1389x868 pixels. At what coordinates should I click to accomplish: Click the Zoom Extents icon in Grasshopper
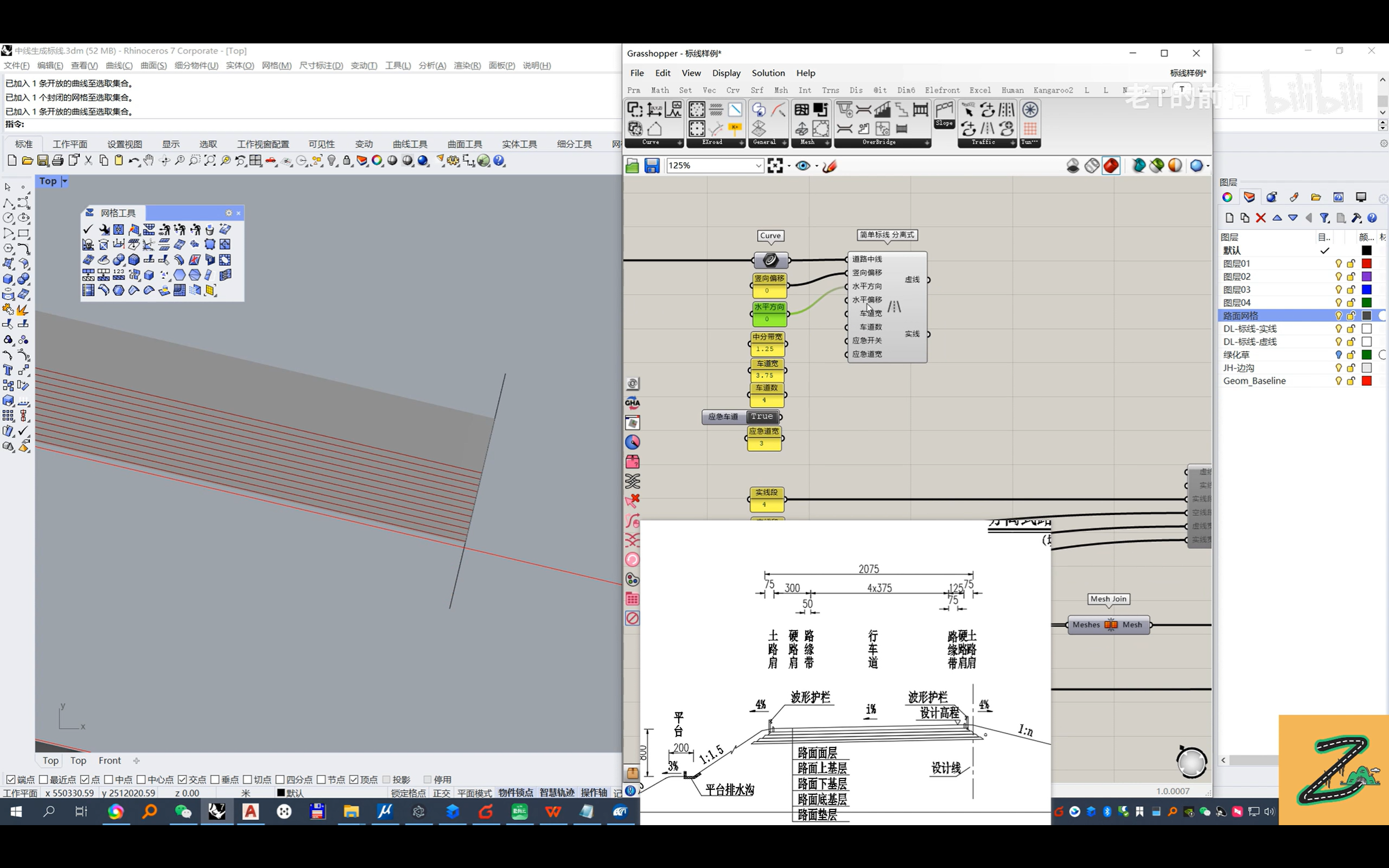(x=775, y=166)
